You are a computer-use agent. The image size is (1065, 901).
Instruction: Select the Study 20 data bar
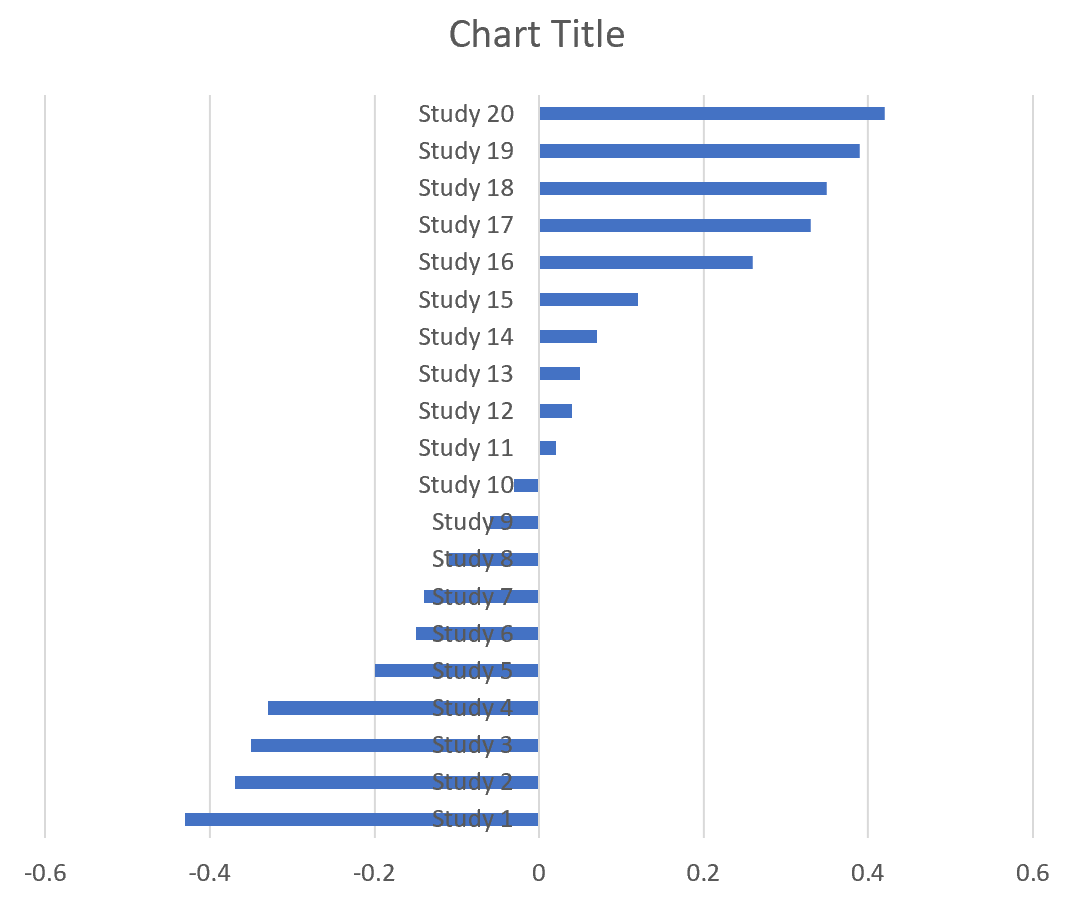point(711,113)
